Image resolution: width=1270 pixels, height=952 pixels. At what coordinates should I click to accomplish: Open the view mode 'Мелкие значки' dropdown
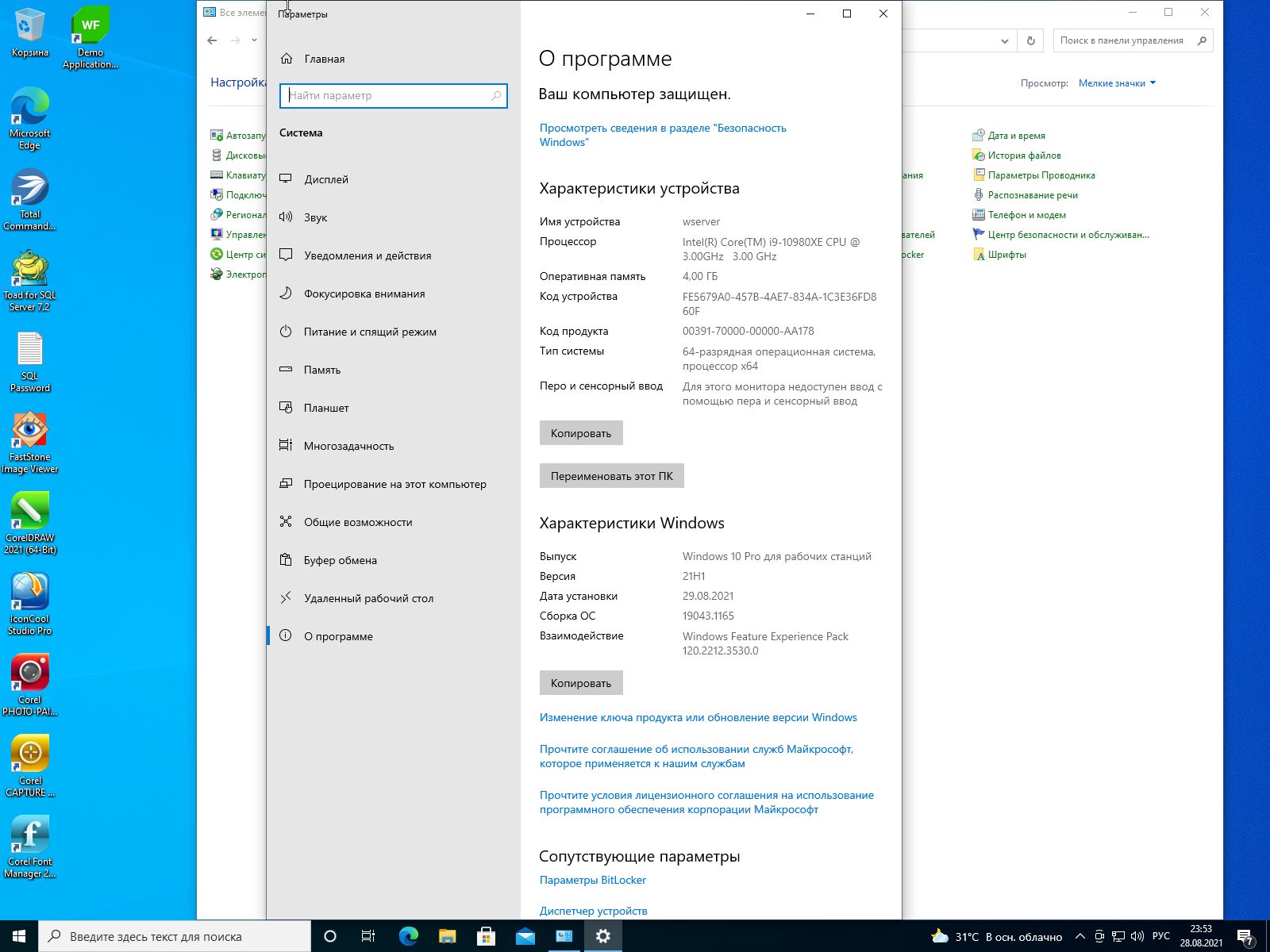click(x=1117, y=83)
